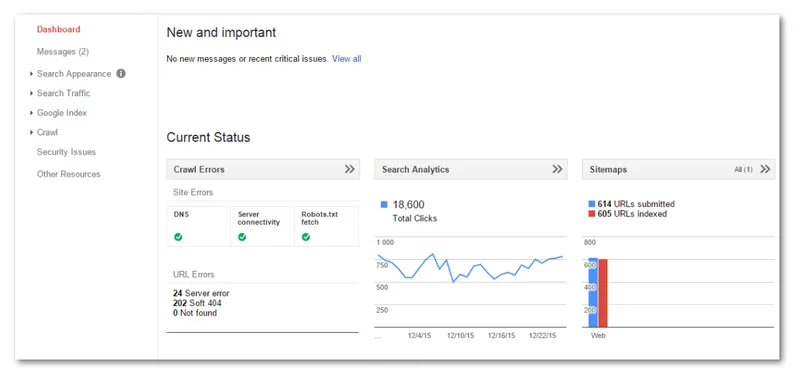Open the Dashboard page in sidebar
The image size is (800, 374).
pos(58,30)
